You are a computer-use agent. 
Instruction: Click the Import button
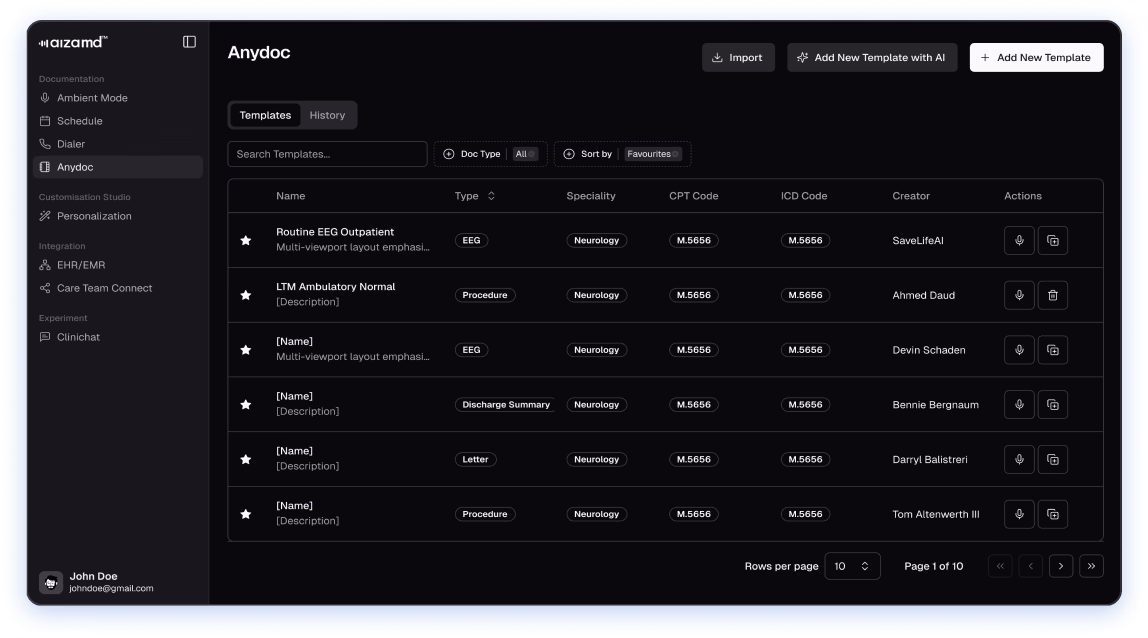(737, 58)
